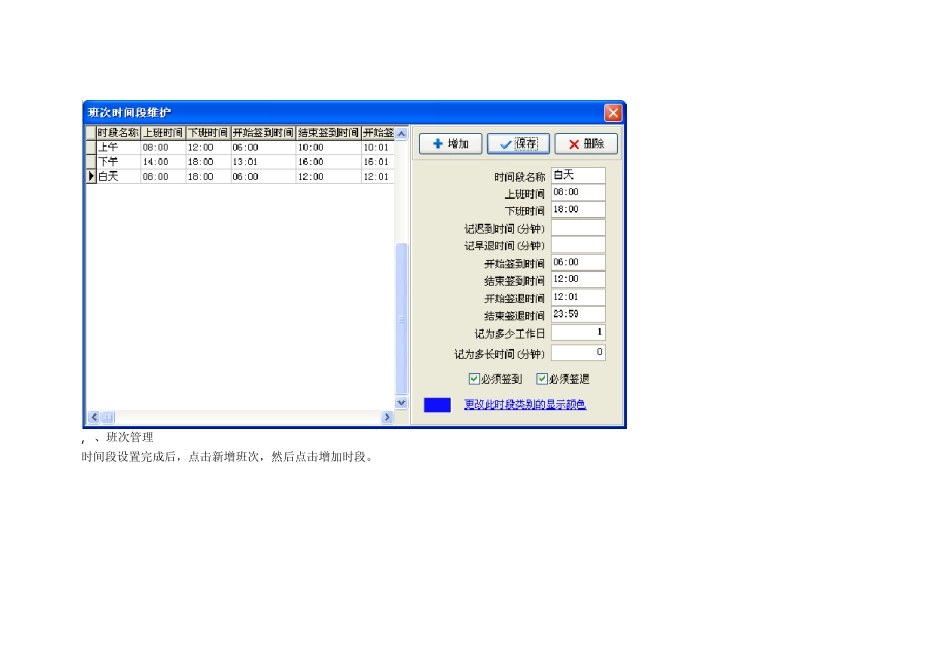Click the 10:00 cell in 上午 row

pos(328,147)
